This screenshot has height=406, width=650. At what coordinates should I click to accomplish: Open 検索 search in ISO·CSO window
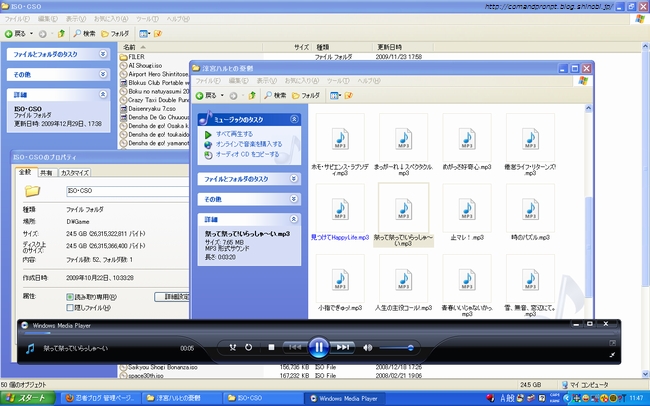[x=85, y=34]
